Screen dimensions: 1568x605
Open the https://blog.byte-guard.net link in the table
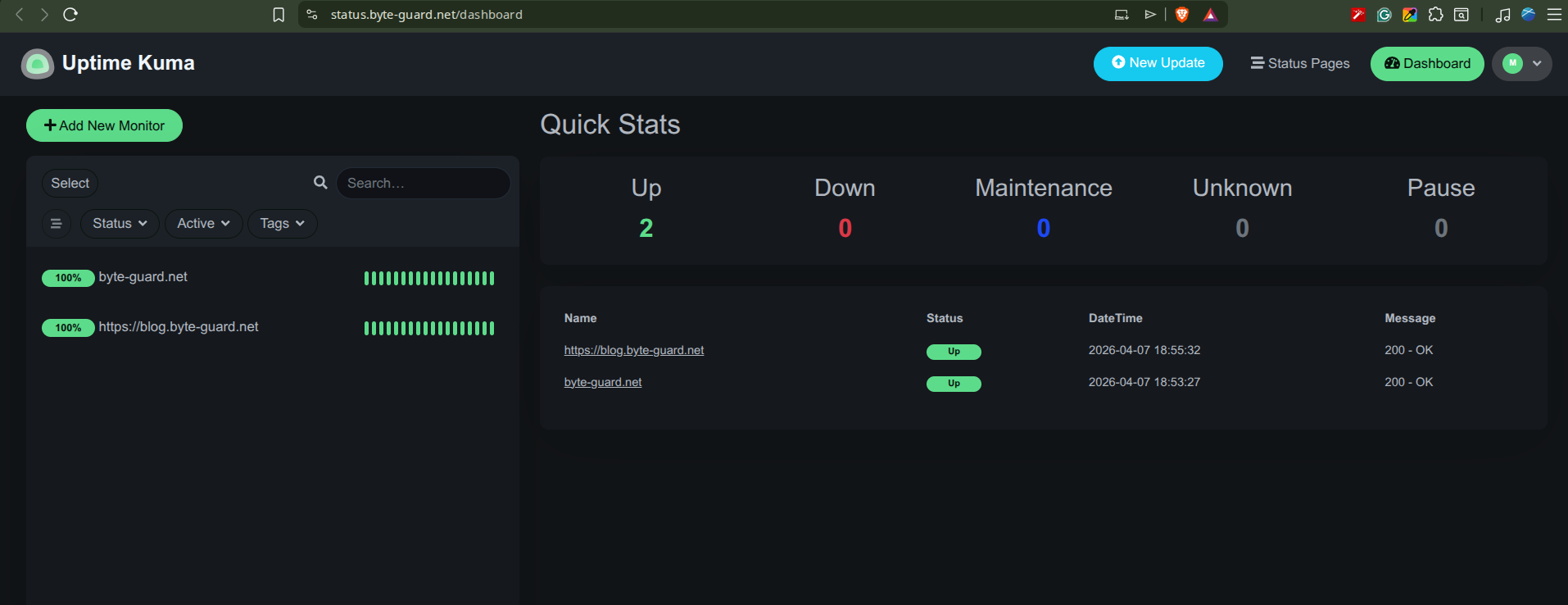click(x=634, y=350)
